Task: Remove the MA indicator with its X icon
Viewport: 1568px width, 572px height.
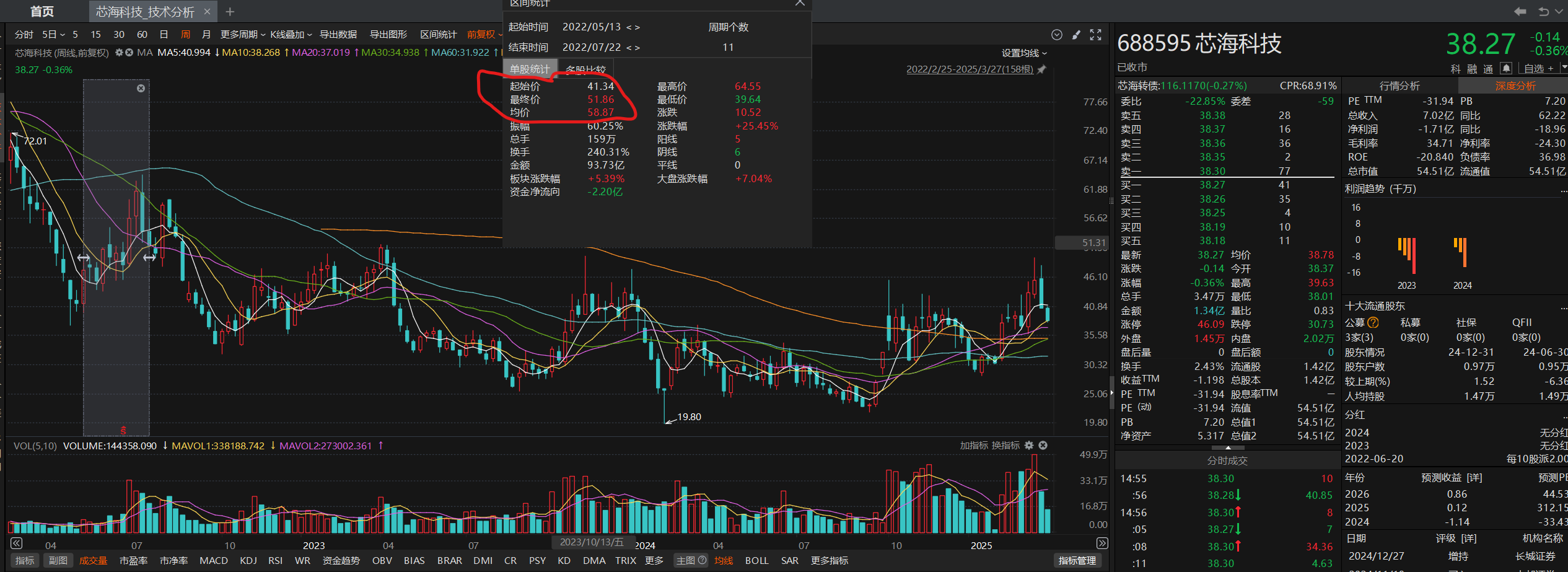Action: coord(129,53)
